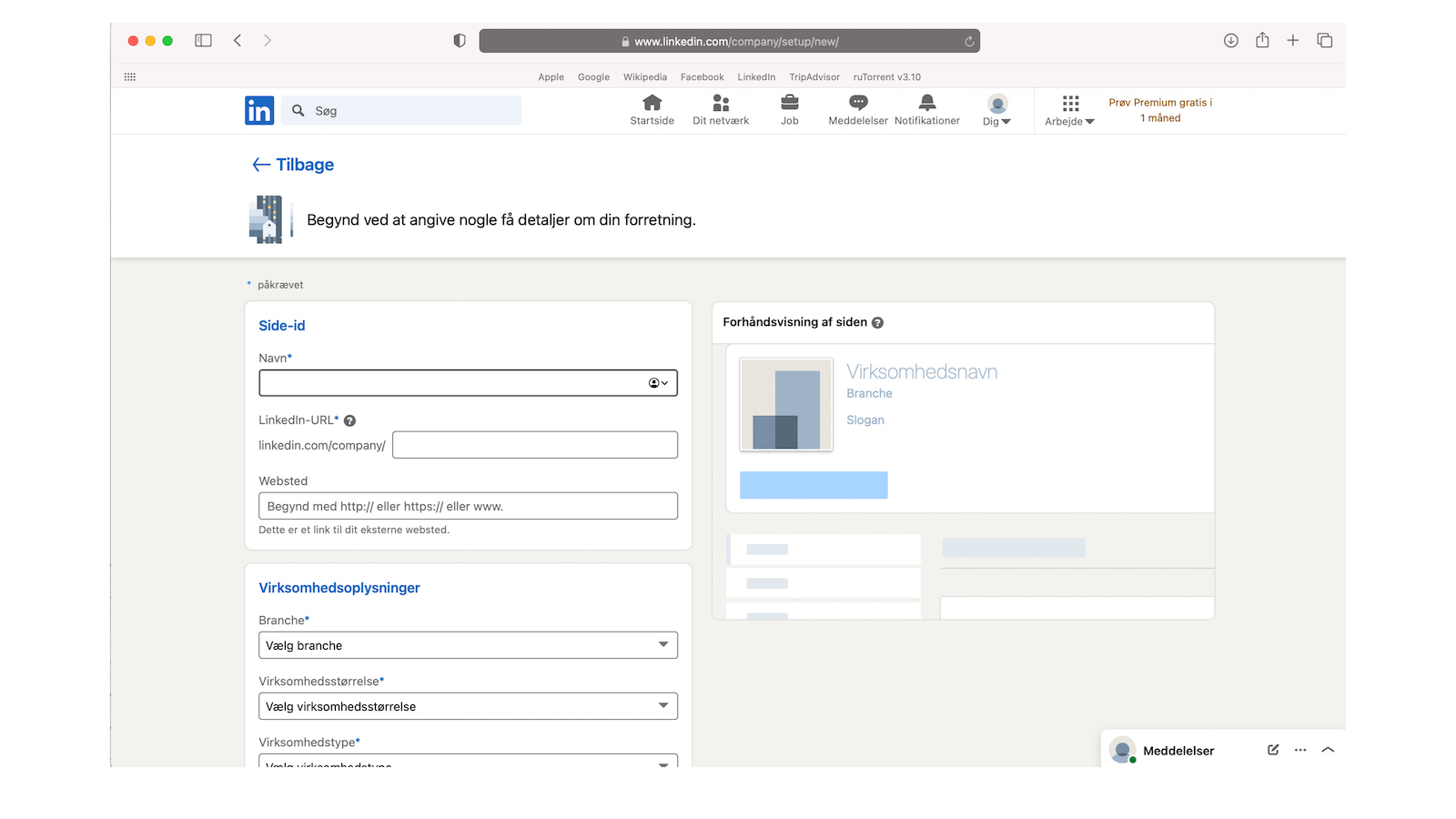Open the Vælg branche dropdown
This screenshot has width=1456, height=819.
point(468,644)
